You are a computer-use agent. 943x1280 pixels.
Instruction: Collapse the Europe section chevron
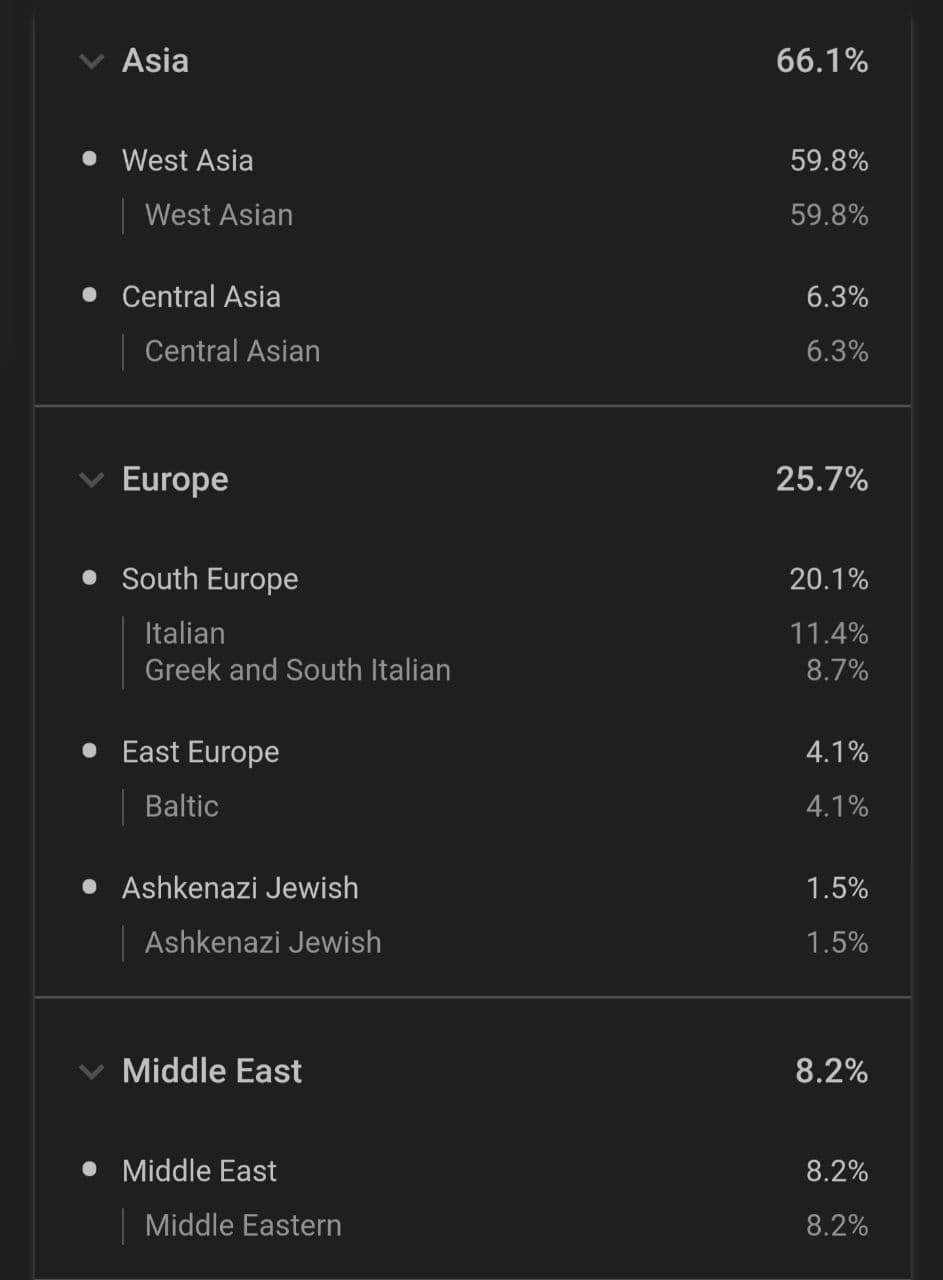[x=91, y=480]
